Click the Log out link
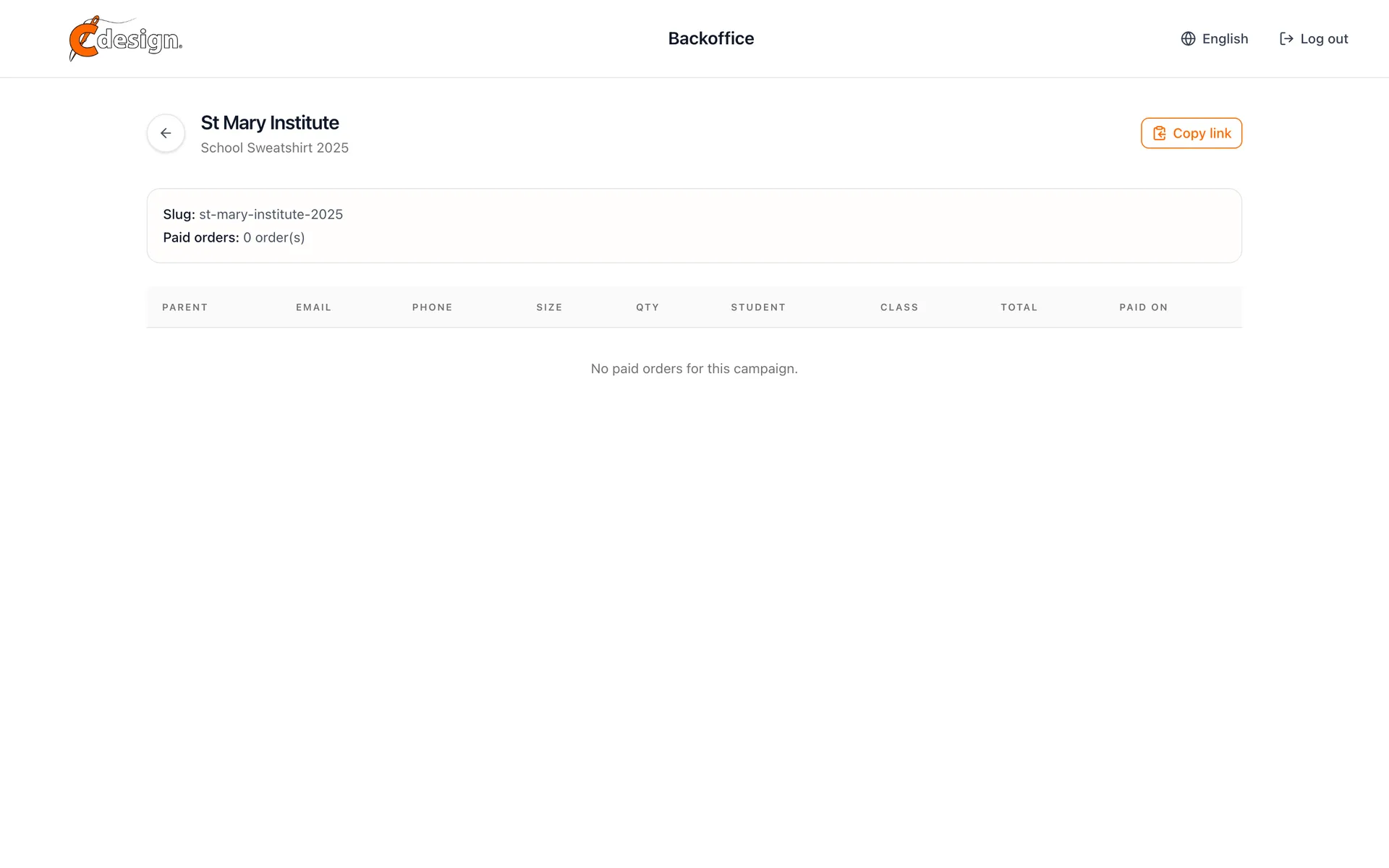The height and width of the screenshot is (868, 1389). (1314, 38)
